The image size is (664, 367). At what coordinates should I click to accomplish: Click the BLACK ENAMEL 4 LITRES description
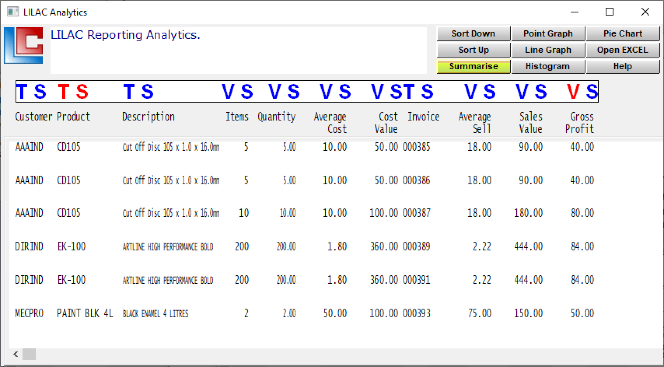pos(155,314)
